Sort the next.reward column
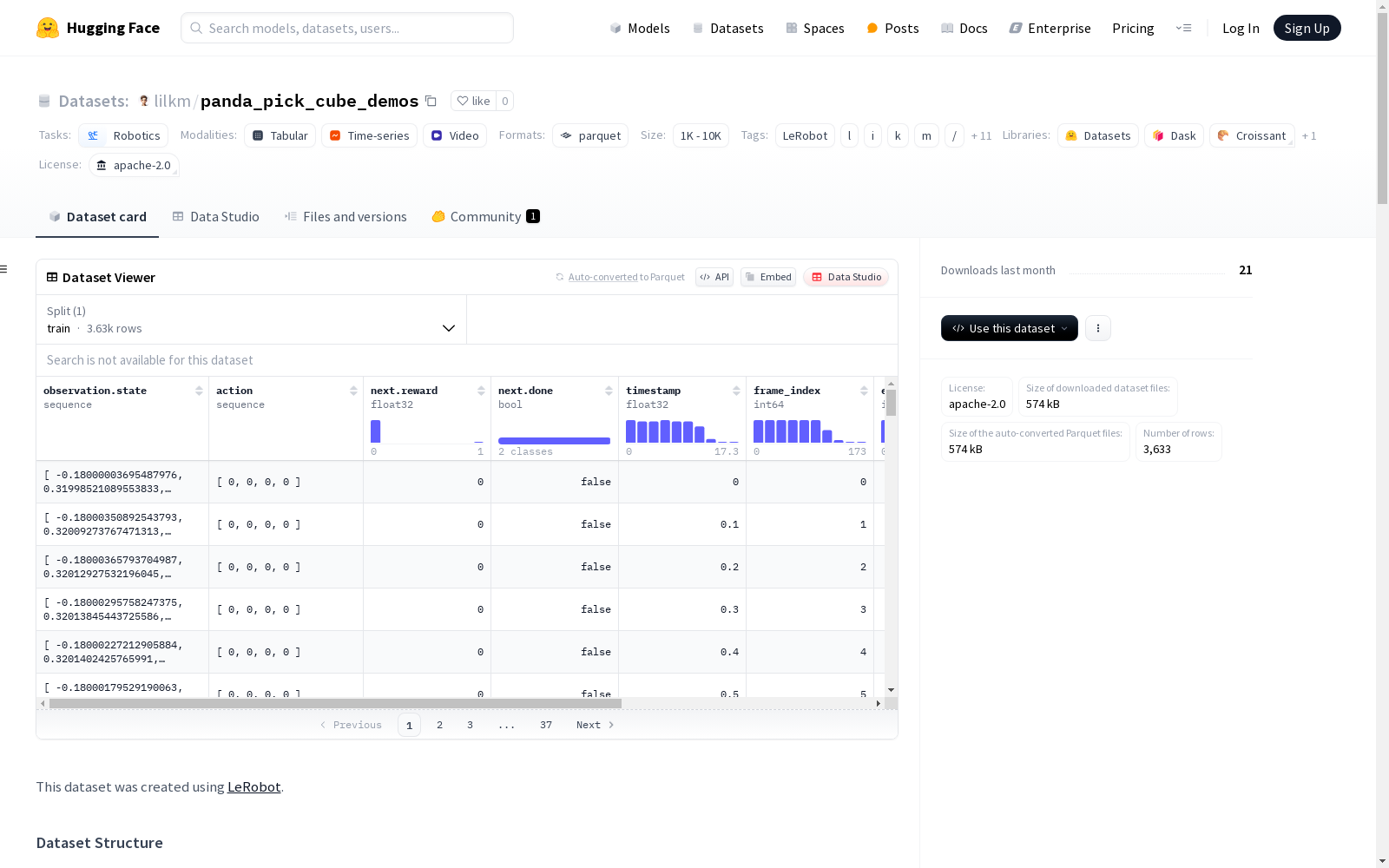This screenshot has height=868, width=1389. [x=481, y=391]
